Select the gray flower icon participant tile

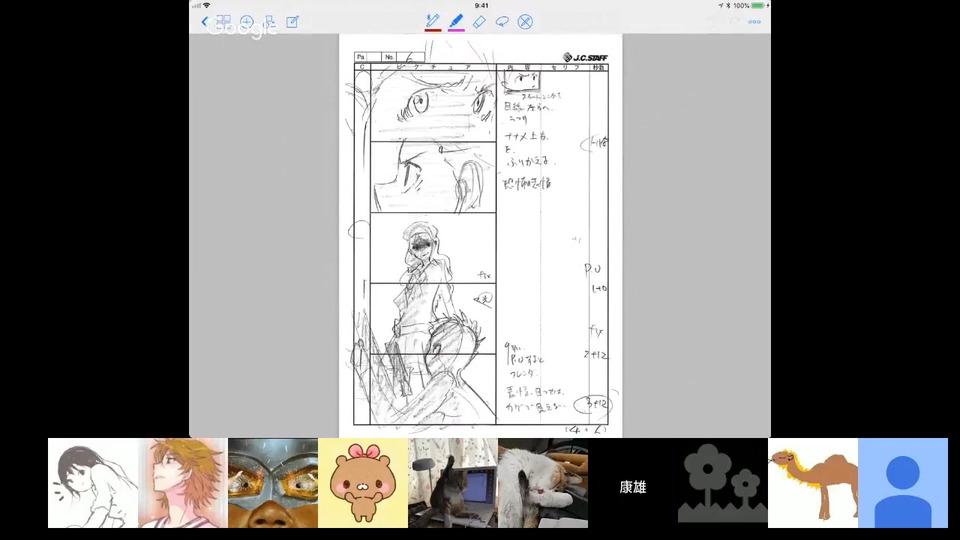pyautogui.click(x=723, y=483)
